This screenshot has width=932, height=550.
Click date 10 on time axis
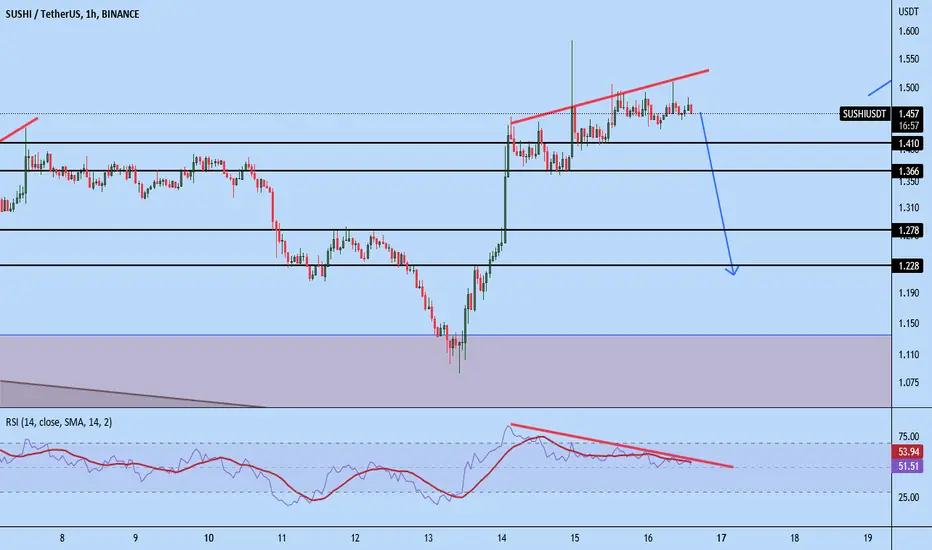click(x=209, y=538)
